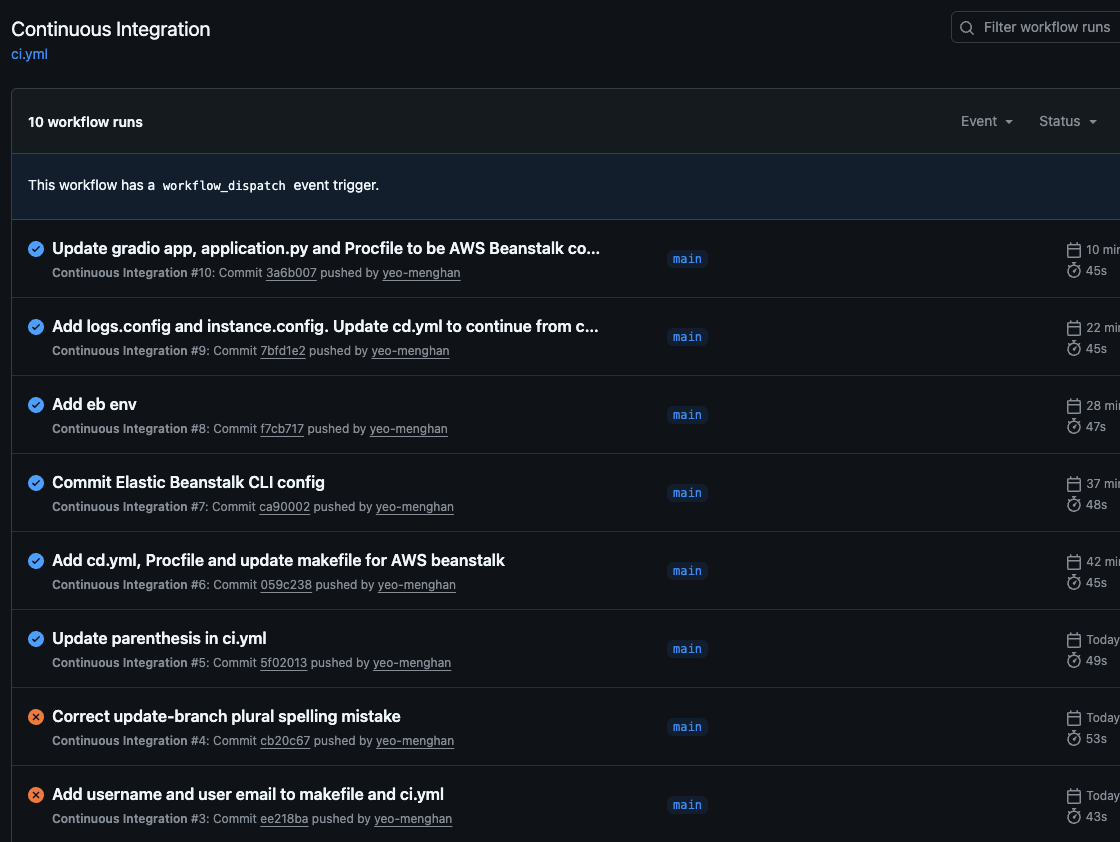The width and height of the screenshot is (1120, 842).
Task: Open commit 3a6b007 link
Action: click(x=291, y=273)
